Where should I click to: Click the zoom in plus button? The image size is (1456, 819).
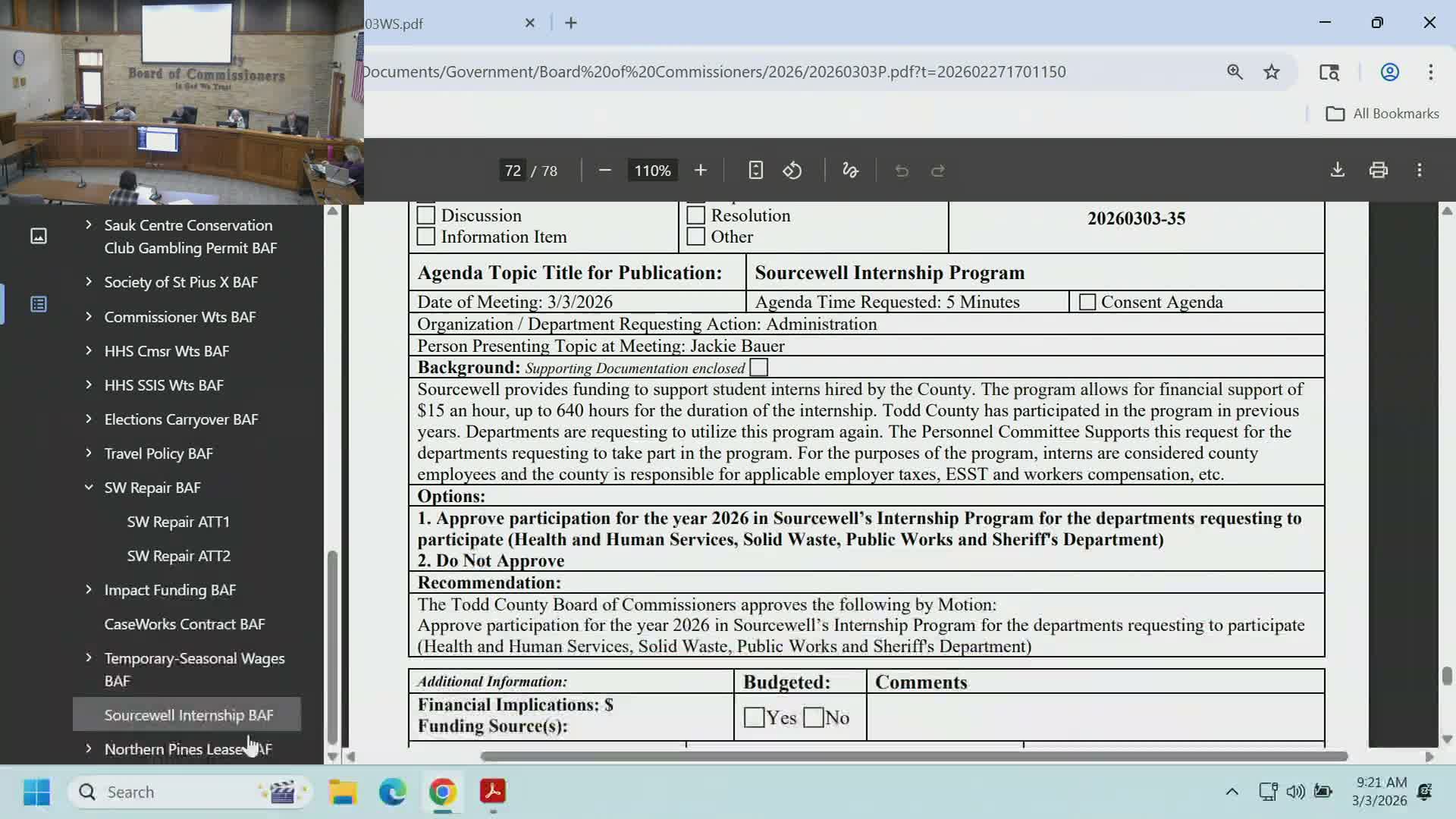tap(700, 171)
